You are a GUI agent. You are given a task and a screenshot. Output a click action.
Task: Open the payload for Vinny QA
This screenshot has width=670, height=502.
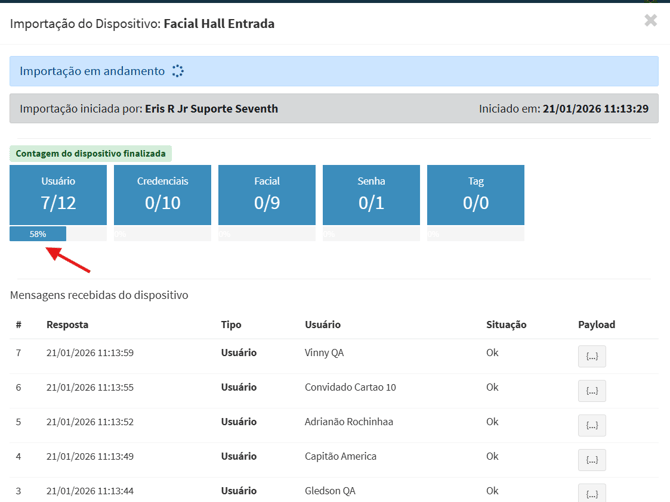pyautogui.click(x=591, y=356)
